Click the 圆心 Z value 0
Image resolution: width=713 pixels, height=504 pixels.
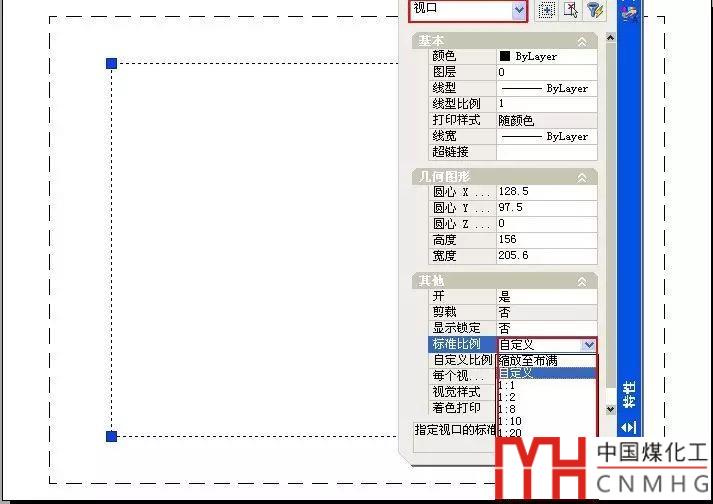click(547, 224)
